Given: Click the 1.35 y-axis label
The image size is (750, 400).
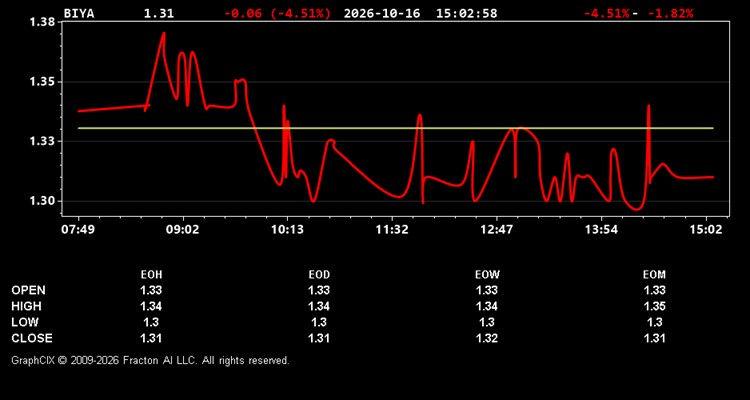Looking at the screenshot, I should click(43, 82).
